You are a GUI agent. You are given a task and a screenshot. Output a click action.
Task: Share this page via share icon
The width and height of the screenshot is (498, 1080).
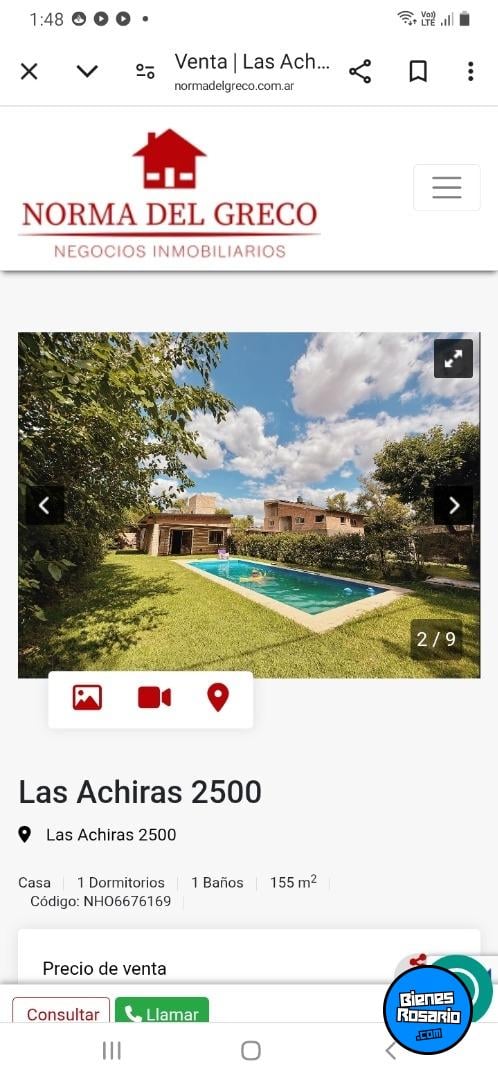(360, 71)
